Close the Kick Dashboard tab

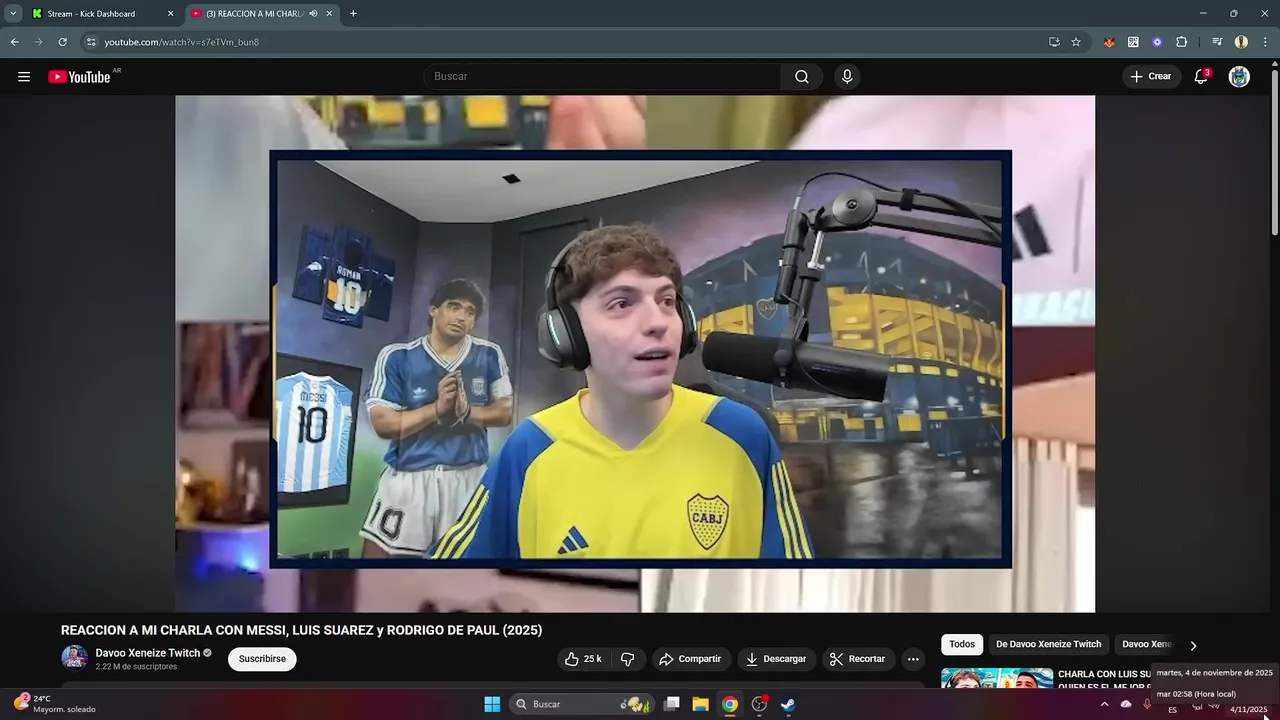pos(170,14)
